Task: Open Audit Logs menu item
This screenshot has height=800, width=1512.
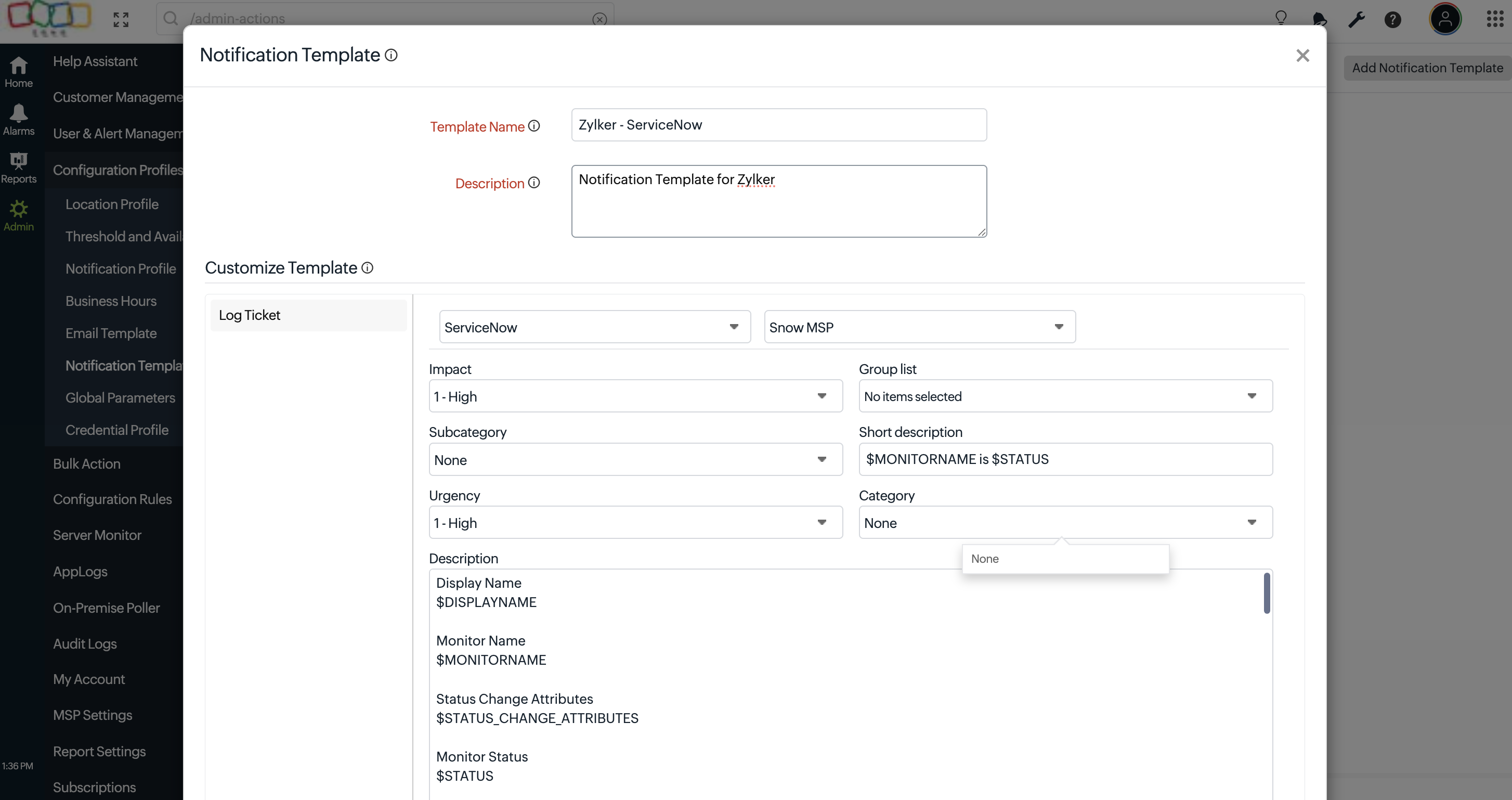Action: click(x=85, y=644)
